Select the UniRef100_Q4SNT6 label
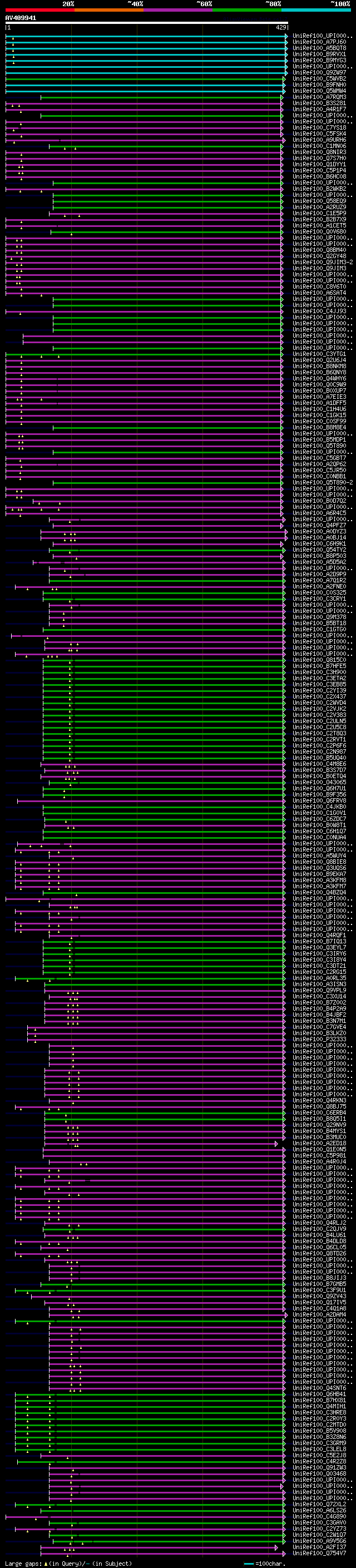Screen dimensions: 356x1568 coord(319,1388)
